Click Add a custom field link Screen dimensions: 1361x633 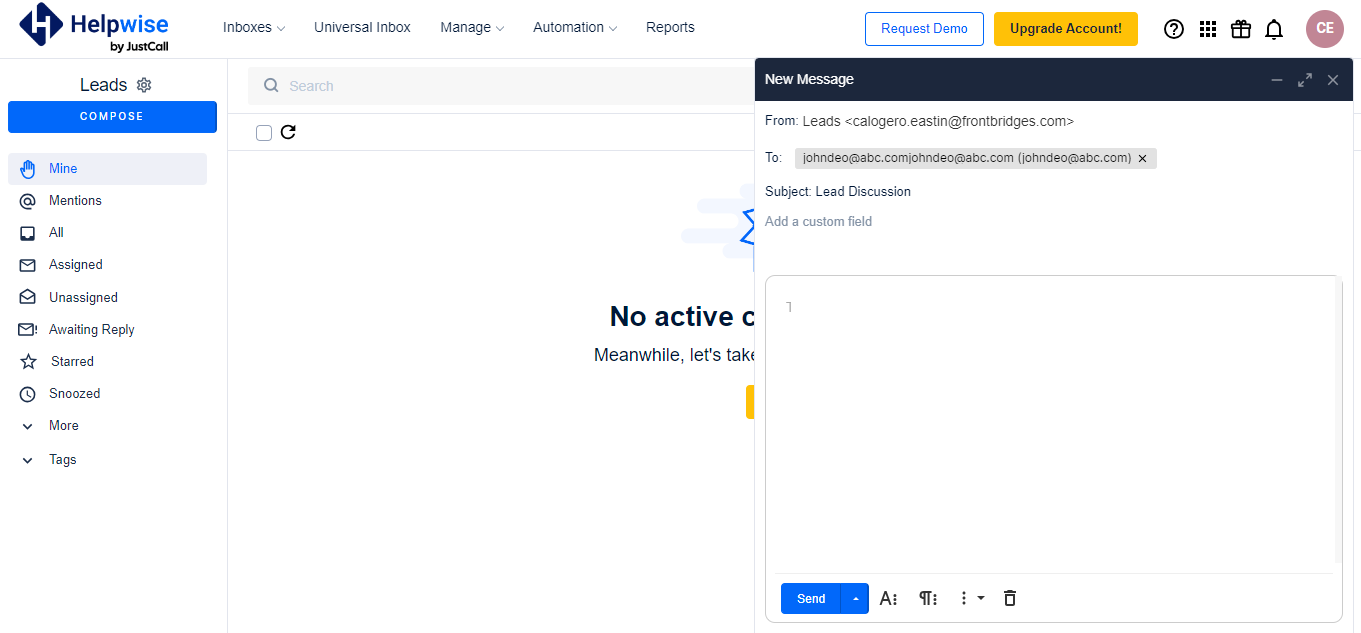point(818,221)
